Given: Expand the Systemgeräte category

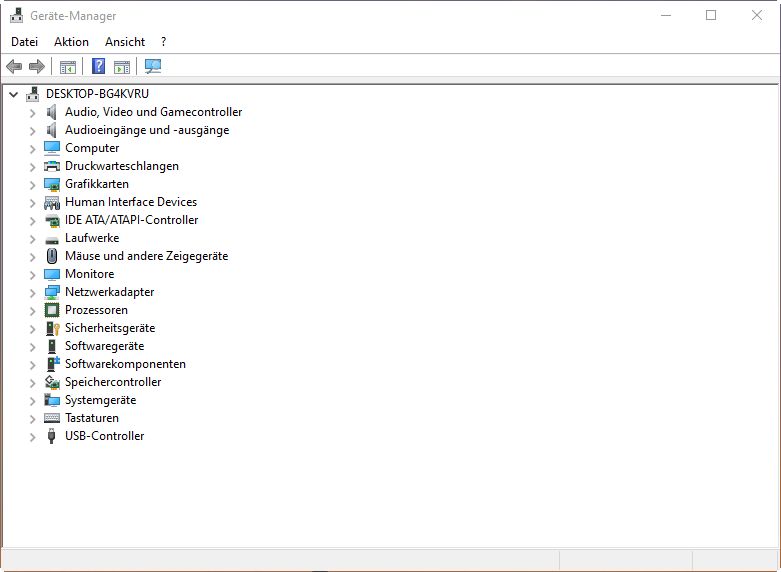Looking at the screenshot, I should 32,401.
